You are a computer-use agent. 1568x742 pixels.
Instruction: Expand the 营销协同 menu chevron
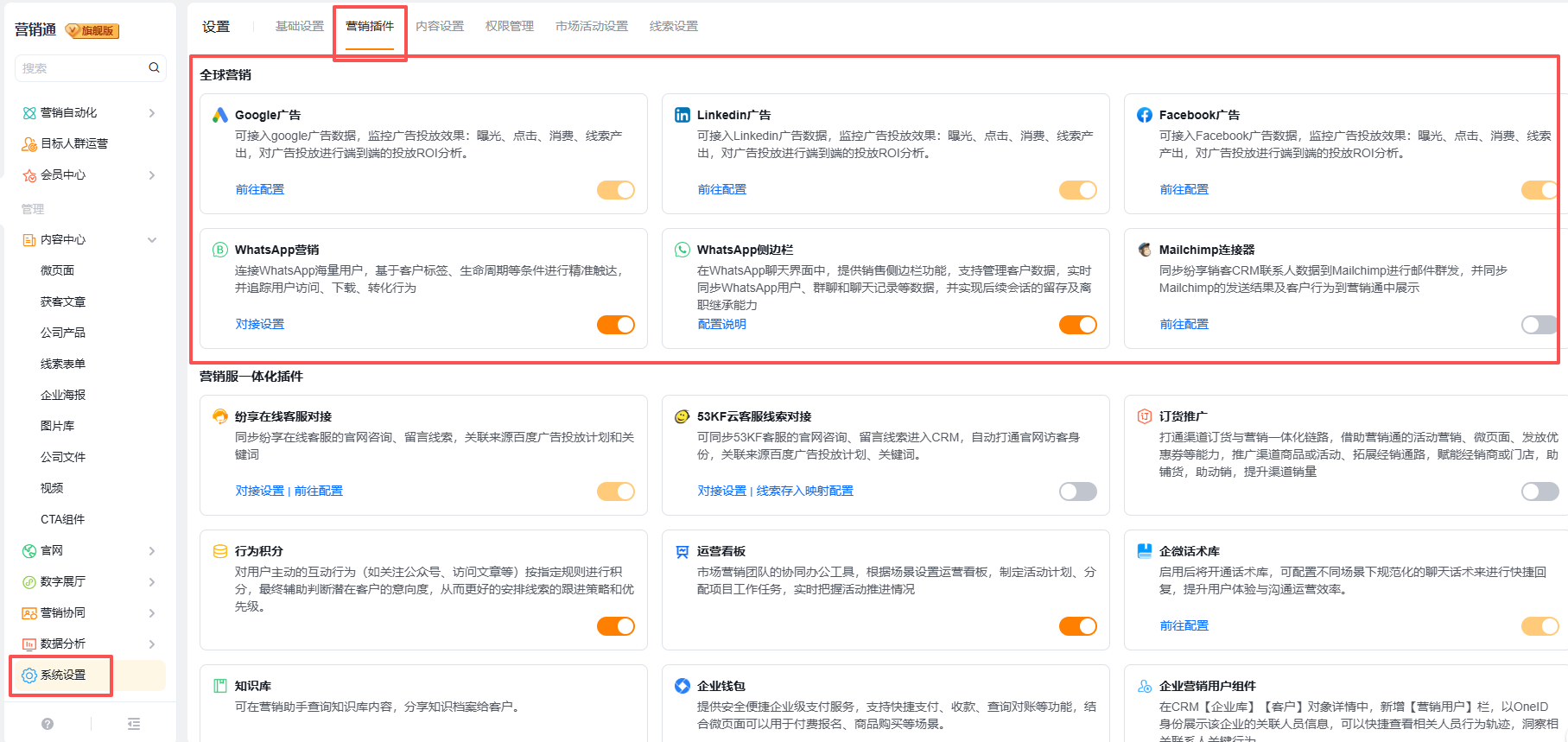152,613
